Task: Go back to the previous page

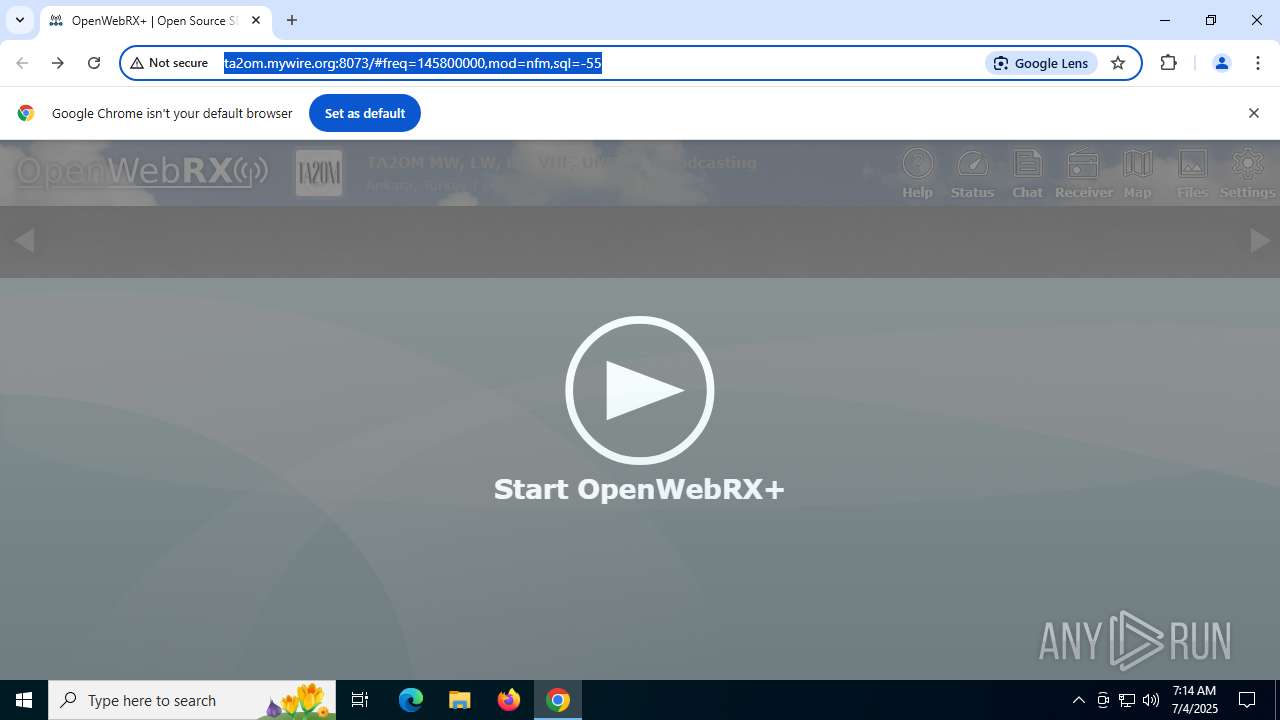Action: [x=22, y=63]
